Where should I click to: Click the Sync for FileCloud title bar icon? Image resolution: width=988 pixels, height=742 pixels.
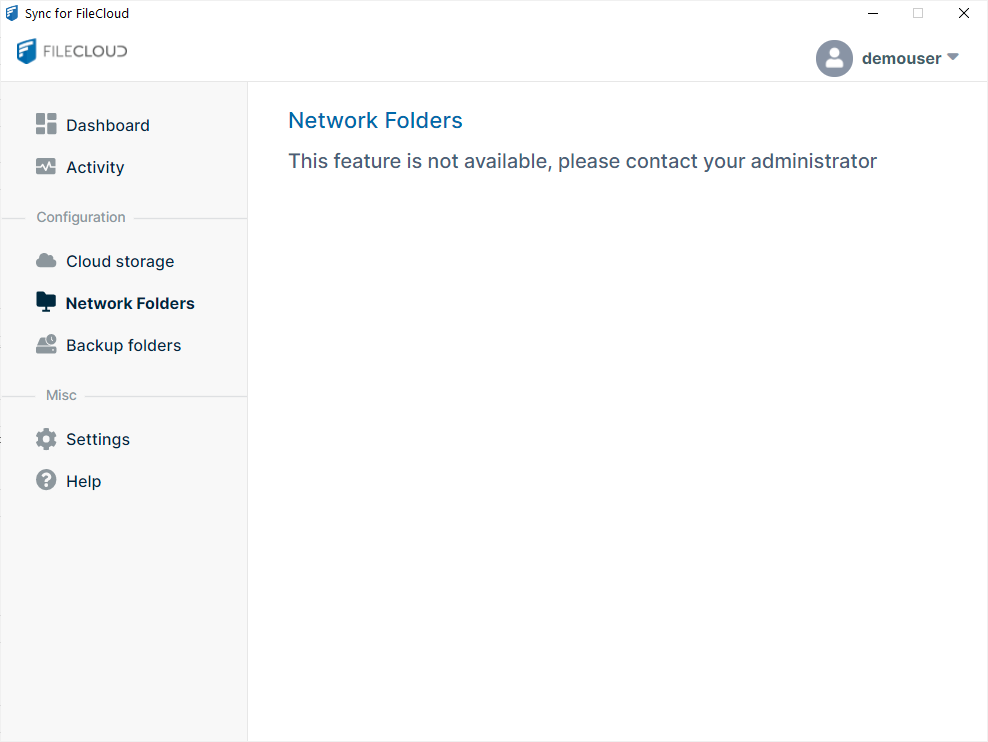pos(12,13)
